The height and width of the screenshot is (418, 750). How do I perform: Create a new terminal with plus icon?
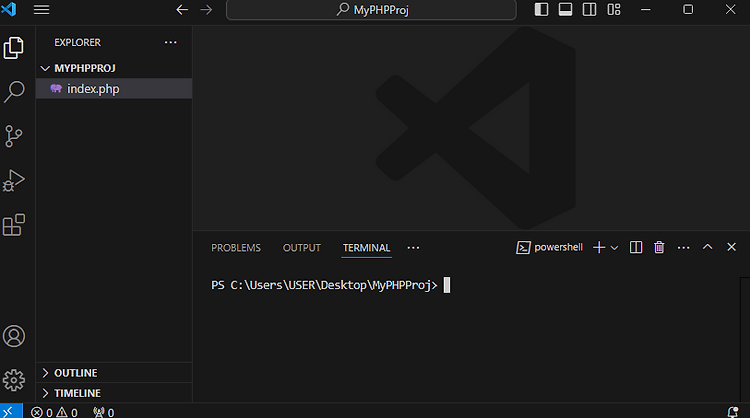click(x=599, y=247)
